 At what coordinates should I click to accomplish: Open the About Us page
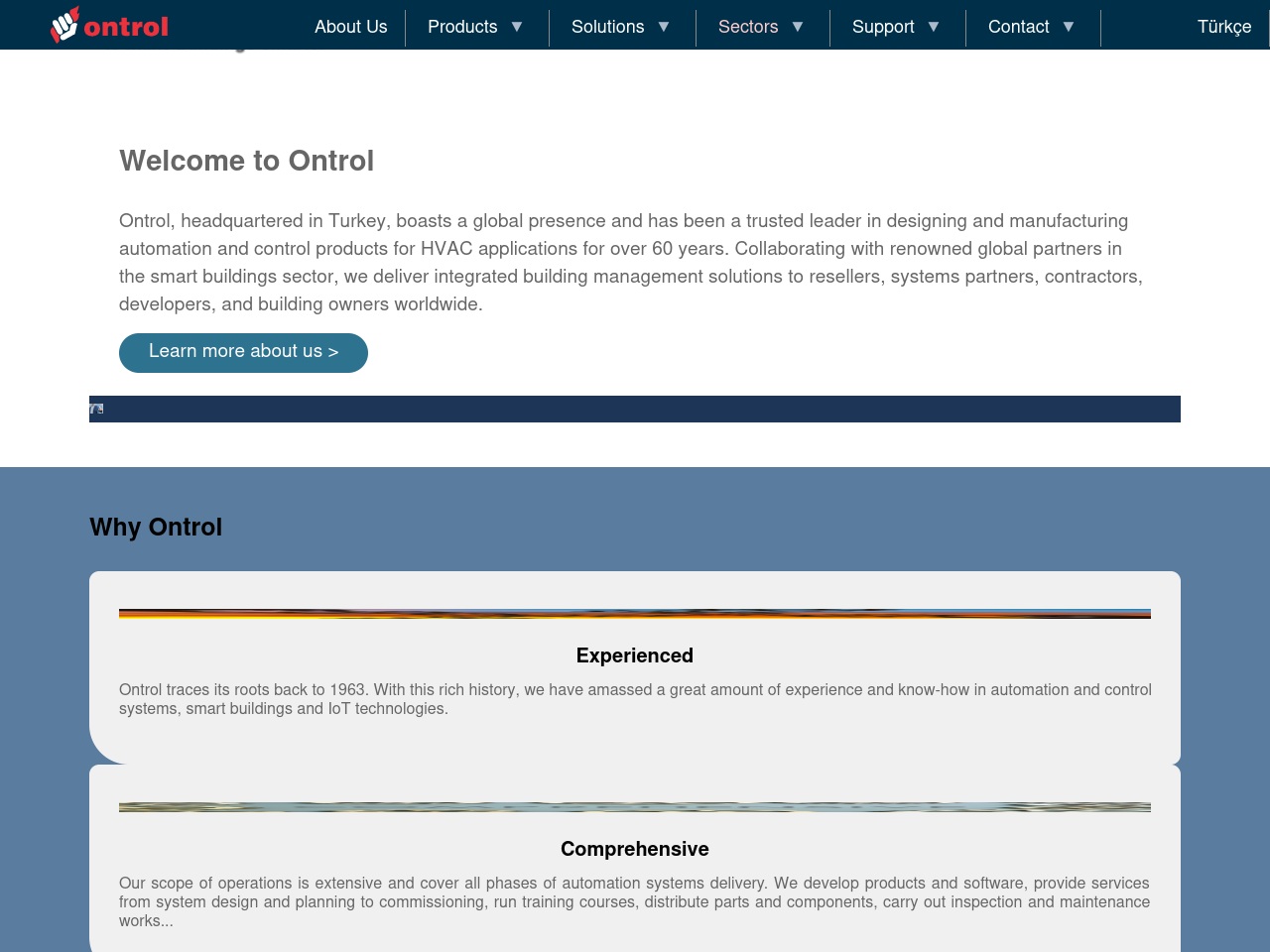pyautogui.click(x=351, y=27)
